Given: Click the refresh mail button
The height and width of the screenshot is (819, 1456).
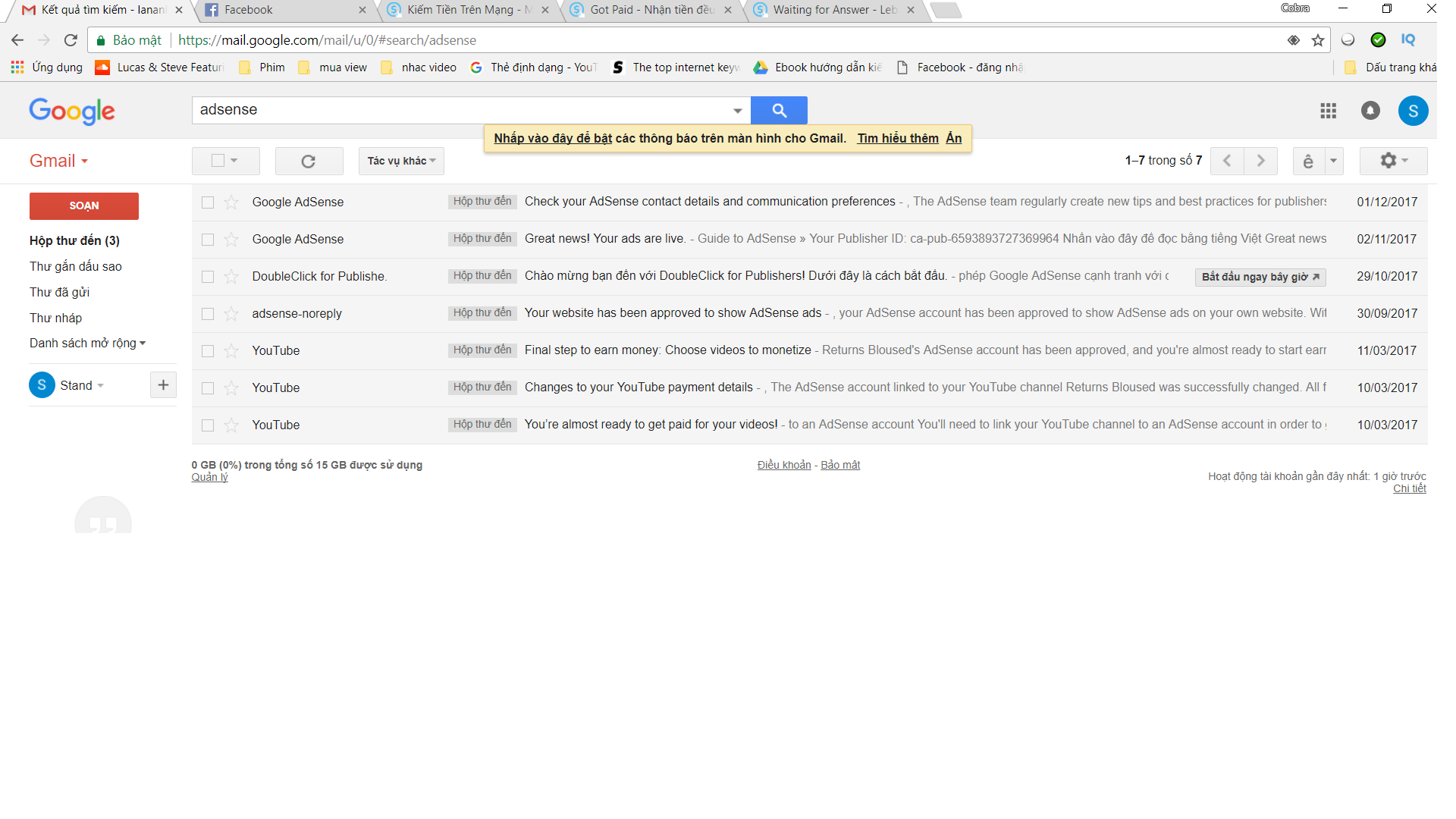Looking at the screenshot, I should click(309, 161).
